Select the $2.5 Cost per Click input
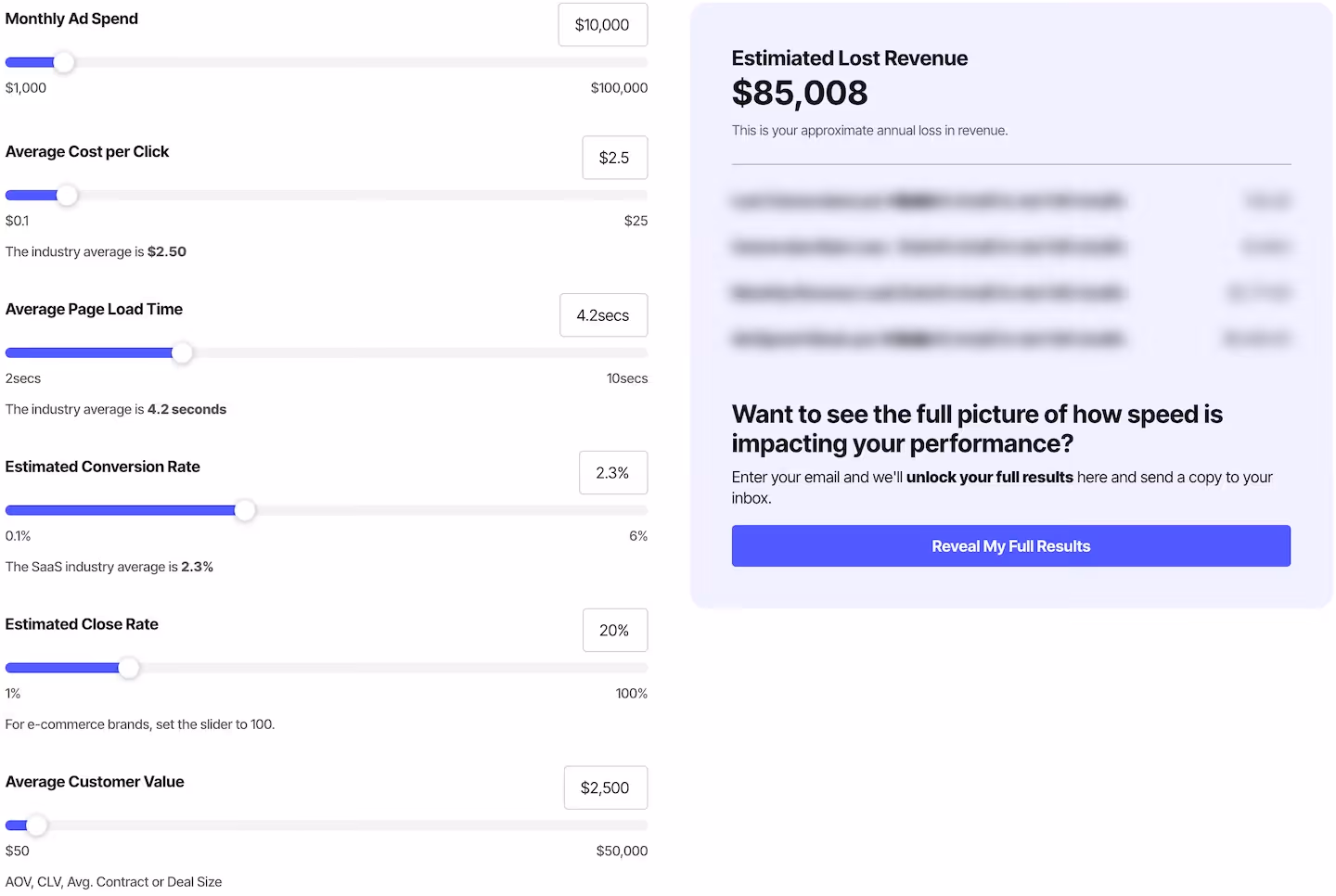 [614, 158]
